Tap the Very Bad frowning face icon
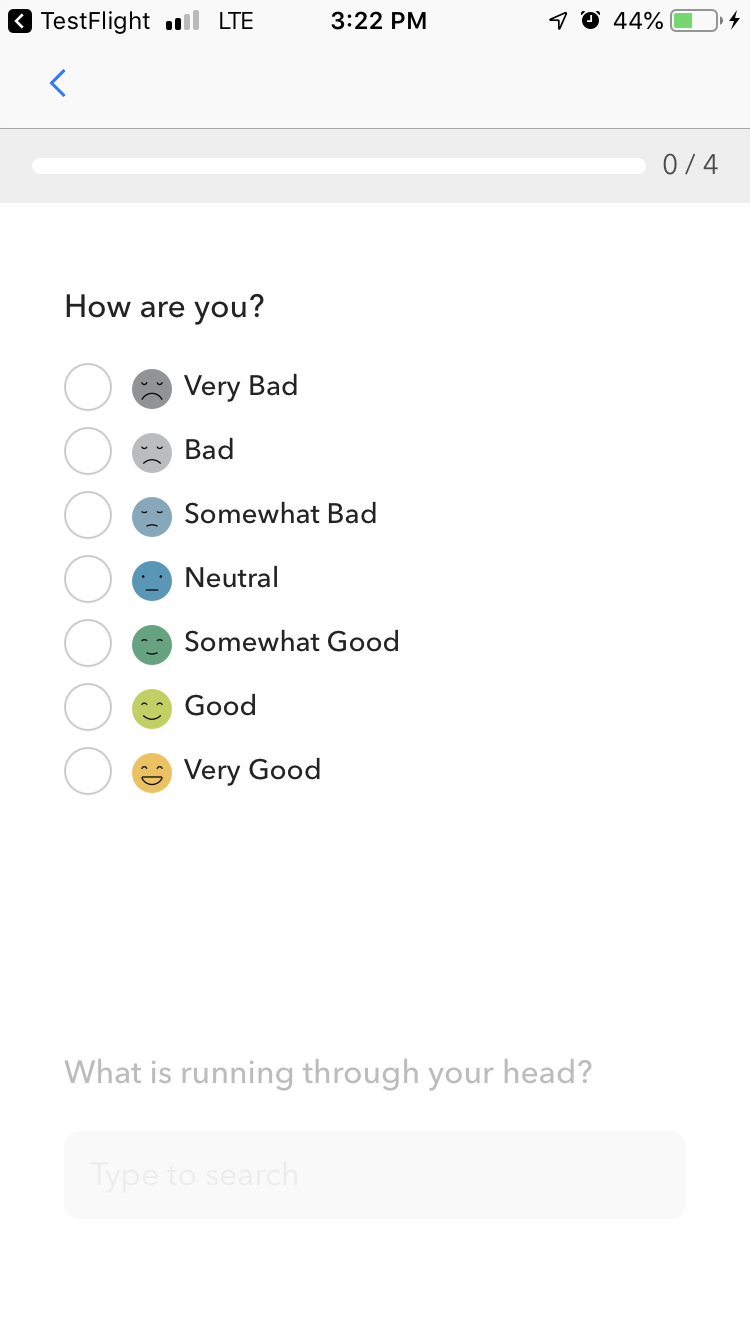This screenshot has width=750, height=1334. (152, 388)
